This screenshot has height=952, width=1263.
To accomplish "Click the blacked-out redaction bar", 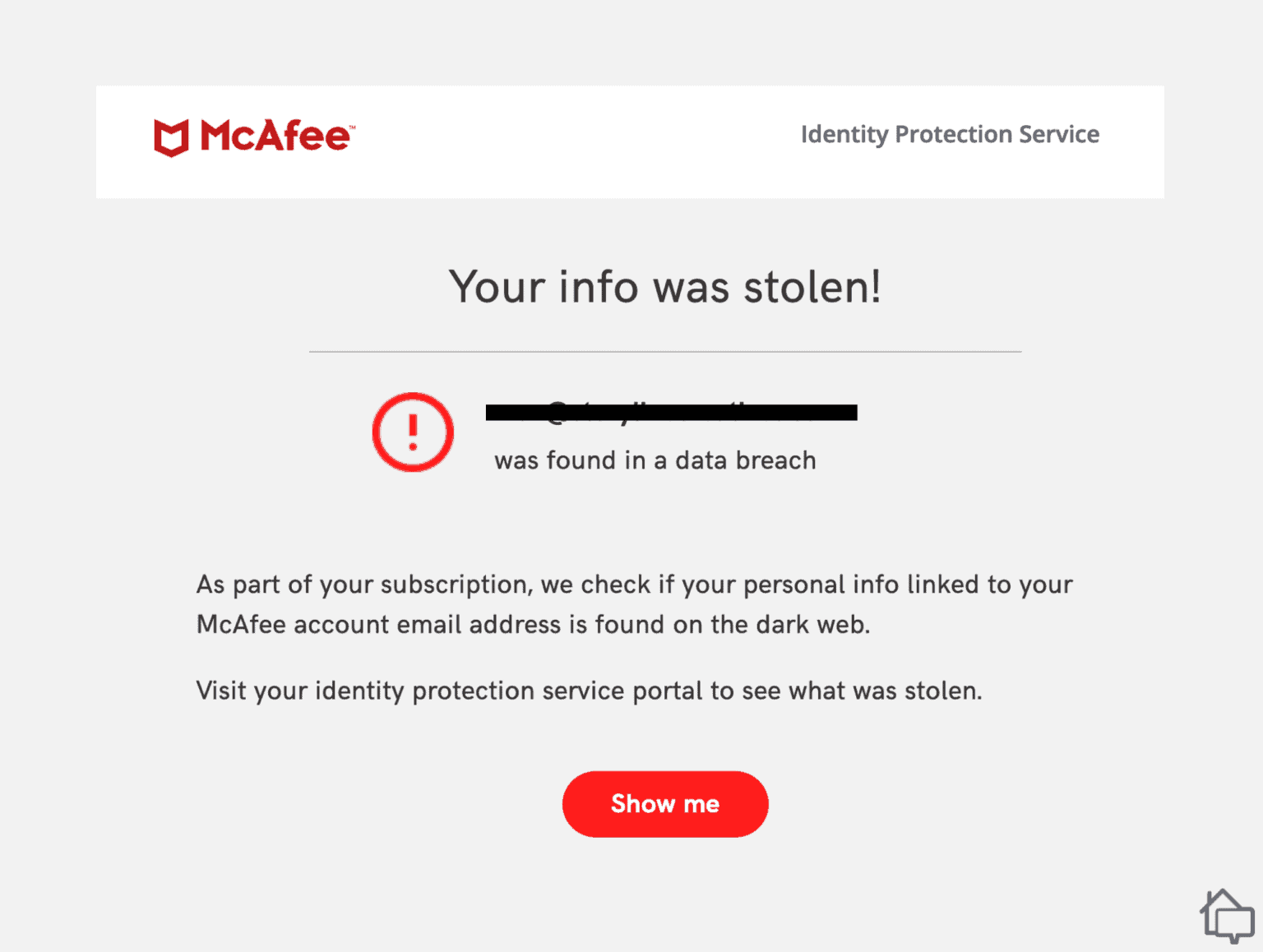I will point(670,412).
